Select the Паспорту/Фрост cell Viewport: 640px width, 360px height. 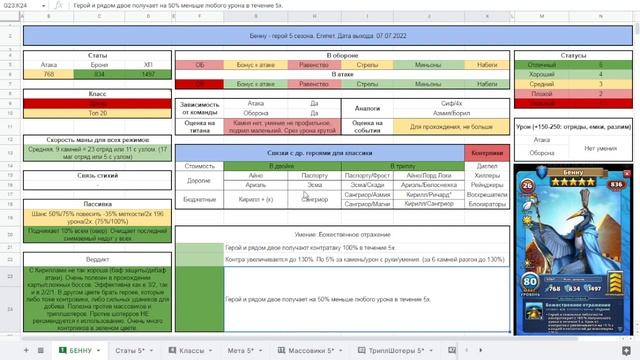(x=367, y=176)
